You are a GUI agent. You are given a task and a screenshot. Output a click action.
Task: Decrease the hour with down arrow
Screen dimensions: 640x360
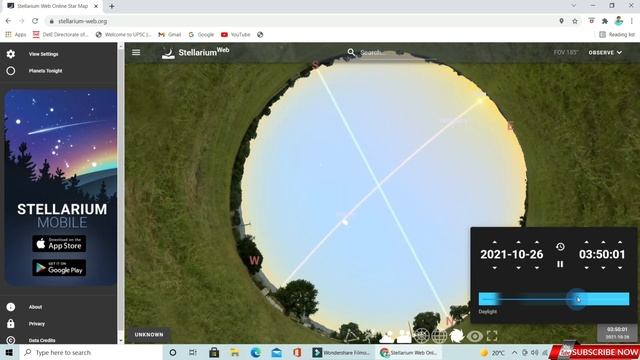587,268
